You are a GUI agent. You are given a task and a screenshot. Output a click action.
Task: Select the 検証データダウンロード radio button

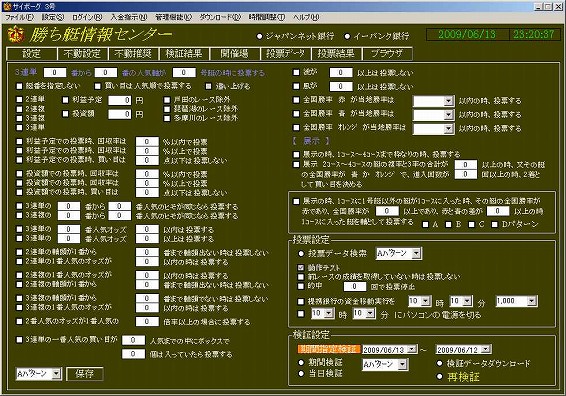pyautogui.click(x=439, y=363)
